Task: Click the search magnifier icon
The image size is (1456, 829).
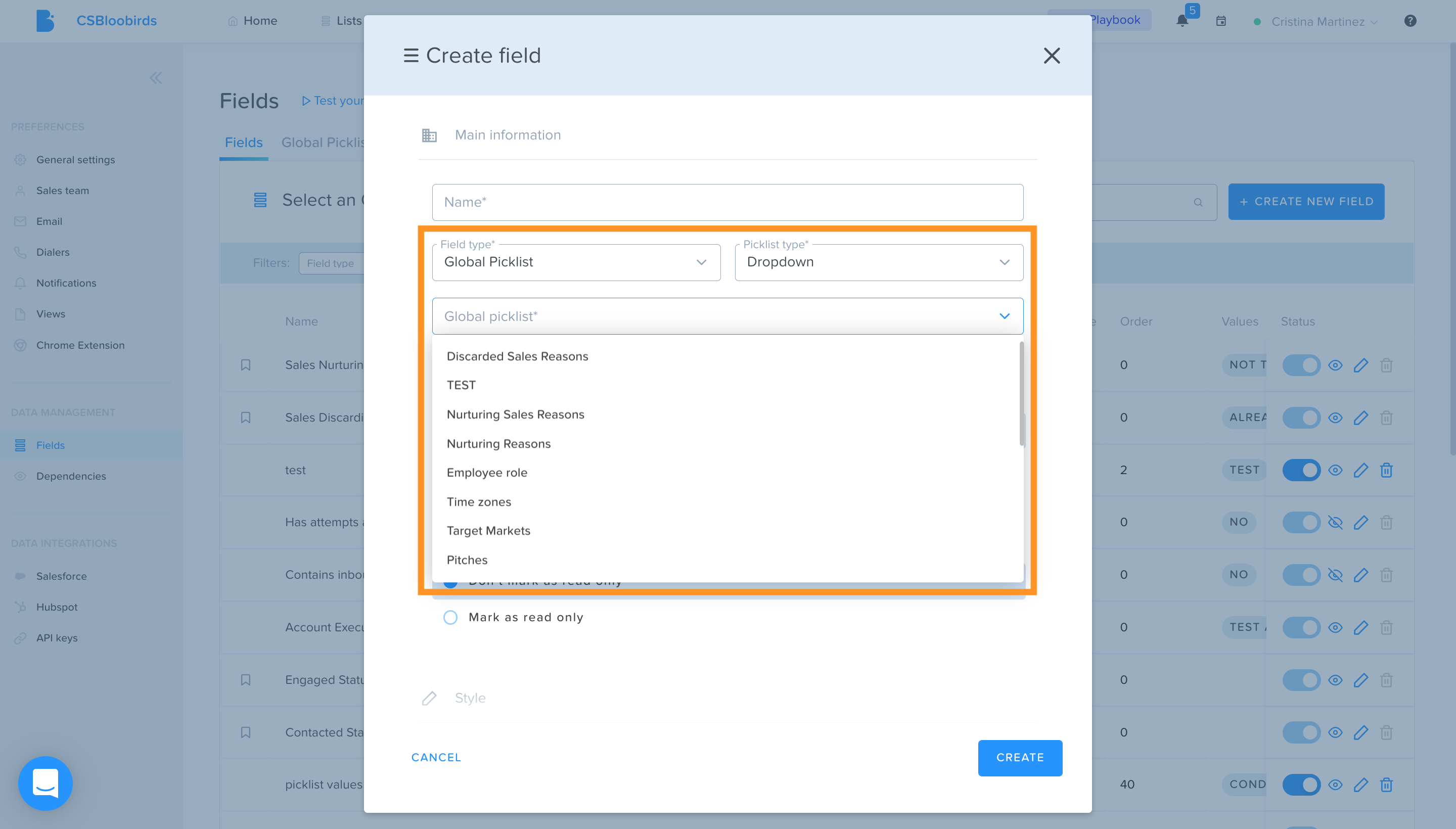Action: tap(1198, 202)
